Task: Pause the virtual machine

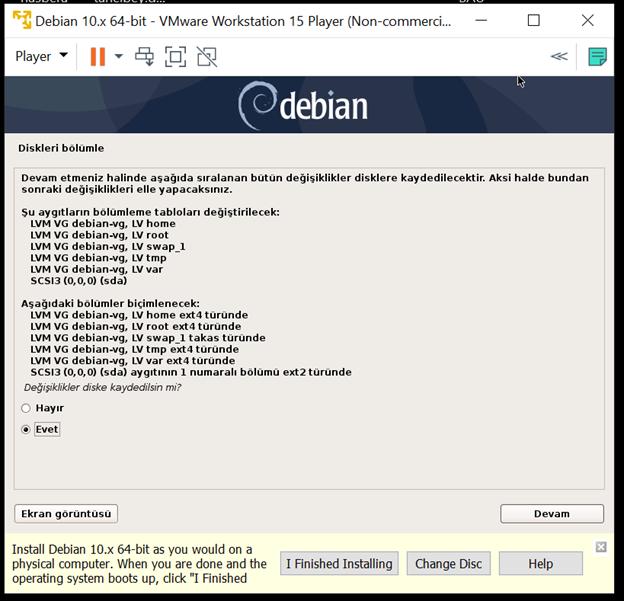Action: click(x=98, y=57)
